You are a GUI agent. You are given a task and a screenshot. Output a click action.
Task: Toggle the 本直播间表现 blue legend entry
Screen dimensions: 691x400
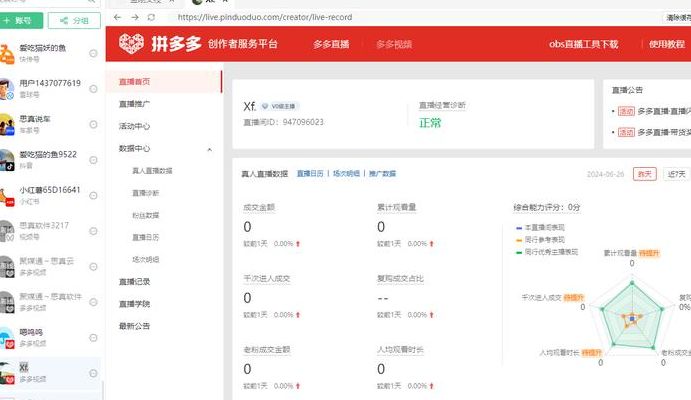(540, 227)
